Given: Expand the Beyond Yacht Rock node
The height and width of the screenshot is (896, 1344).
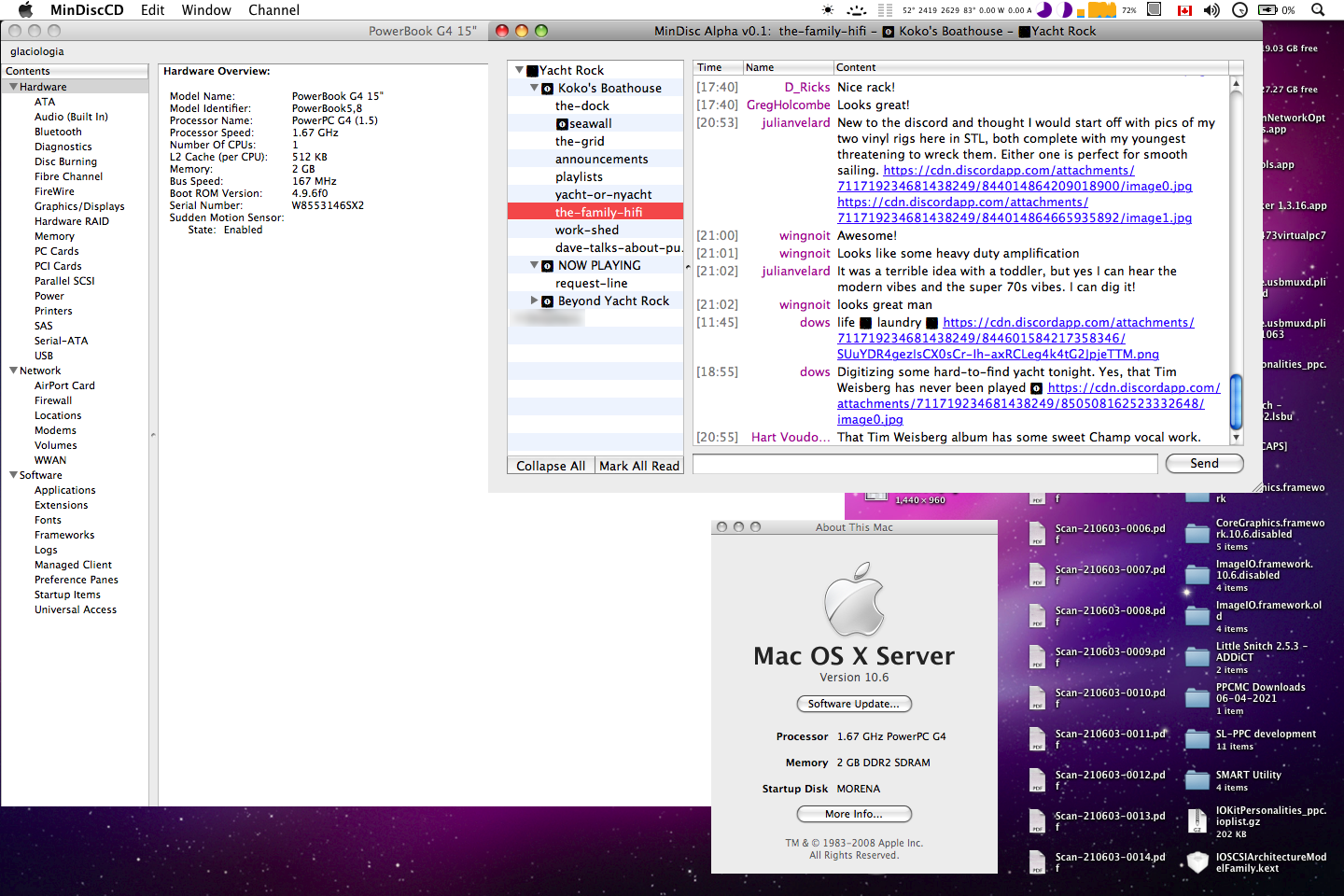Looking at the screenshot, I should 535,301.
